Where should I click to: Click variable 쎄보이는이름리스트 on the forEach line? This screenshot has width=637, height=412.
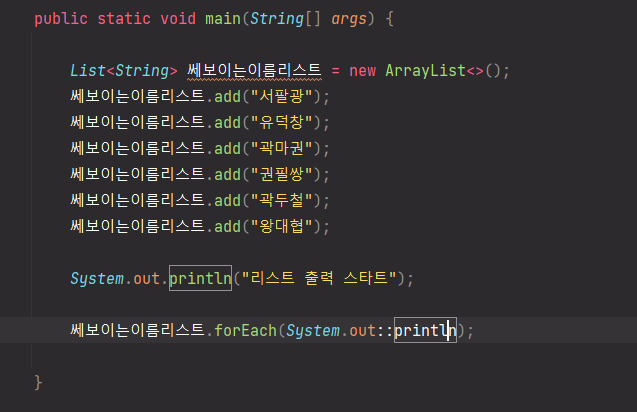point(137,330)
